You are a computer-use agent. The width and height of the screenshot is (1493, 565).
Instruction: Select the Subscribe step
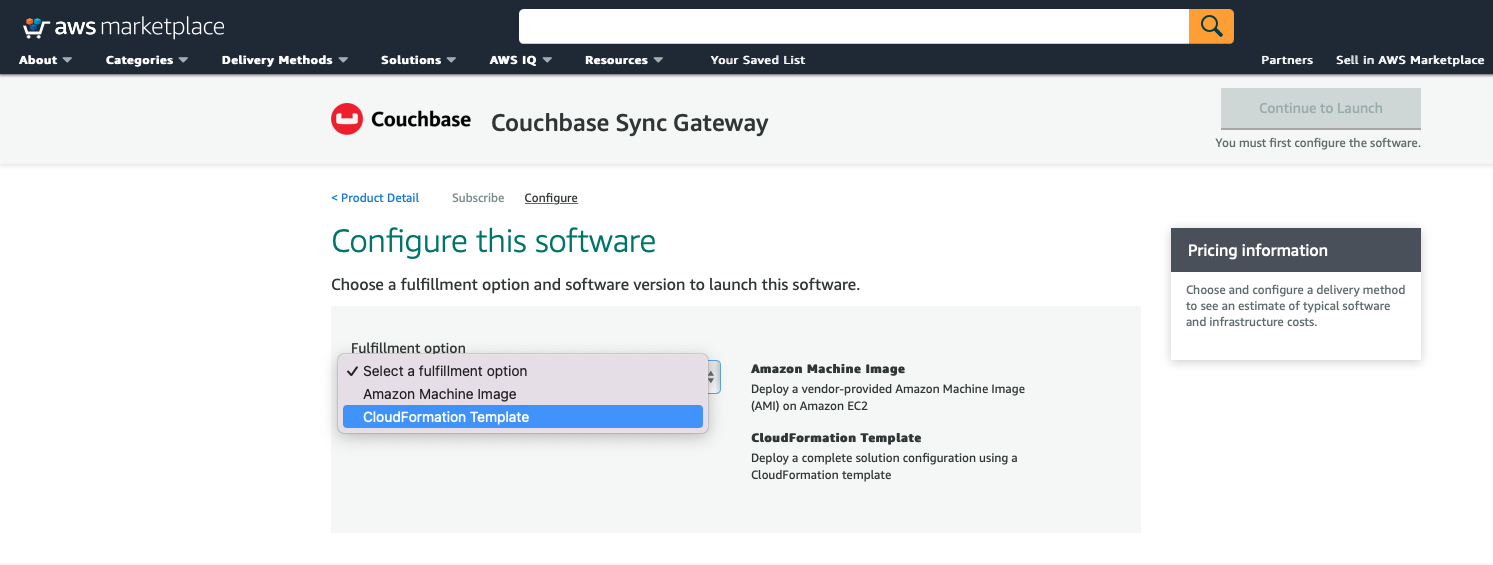click(x=478, y=198)
